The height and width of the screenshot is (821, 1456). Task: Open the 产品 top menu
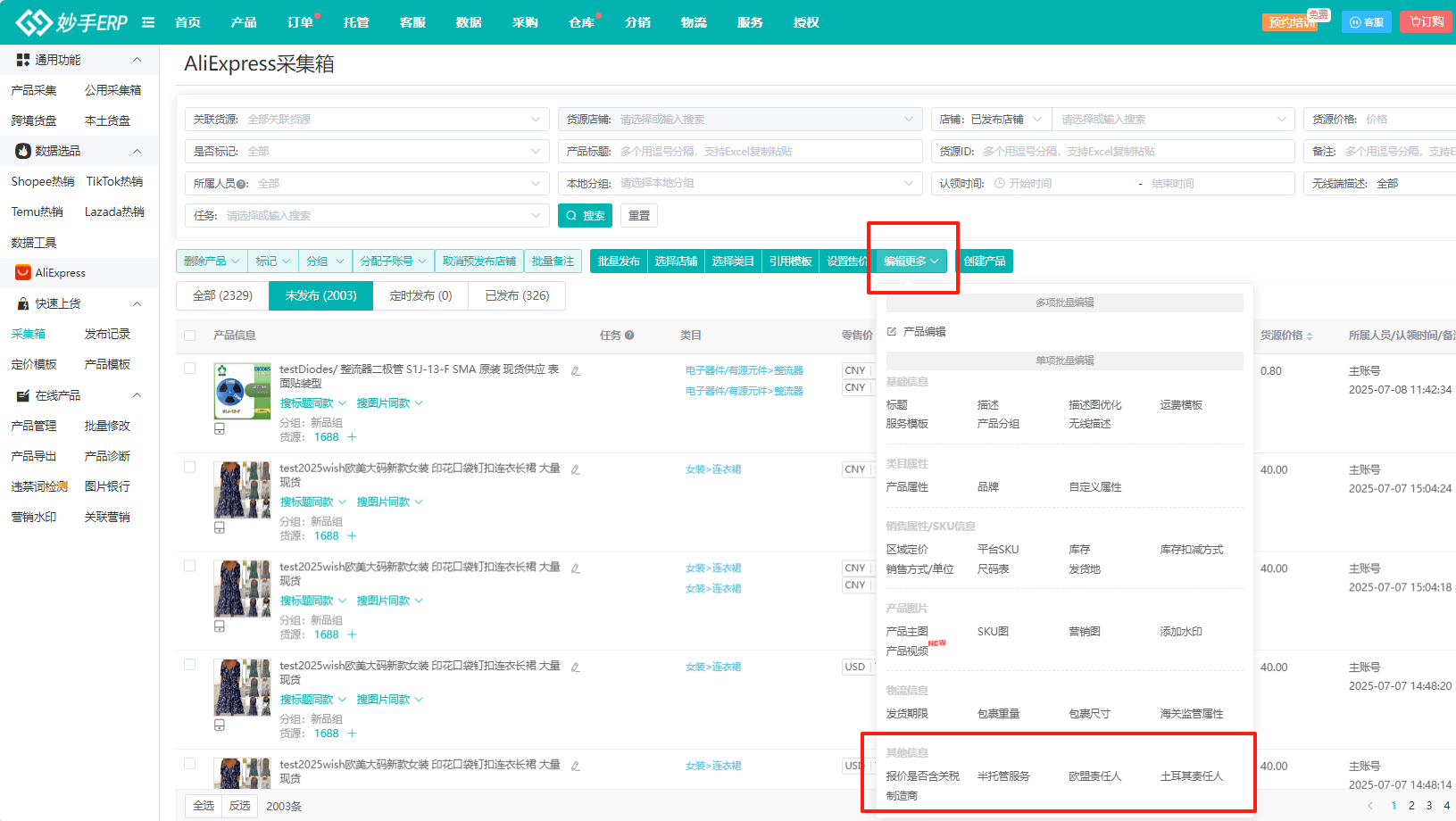(244, 22)
